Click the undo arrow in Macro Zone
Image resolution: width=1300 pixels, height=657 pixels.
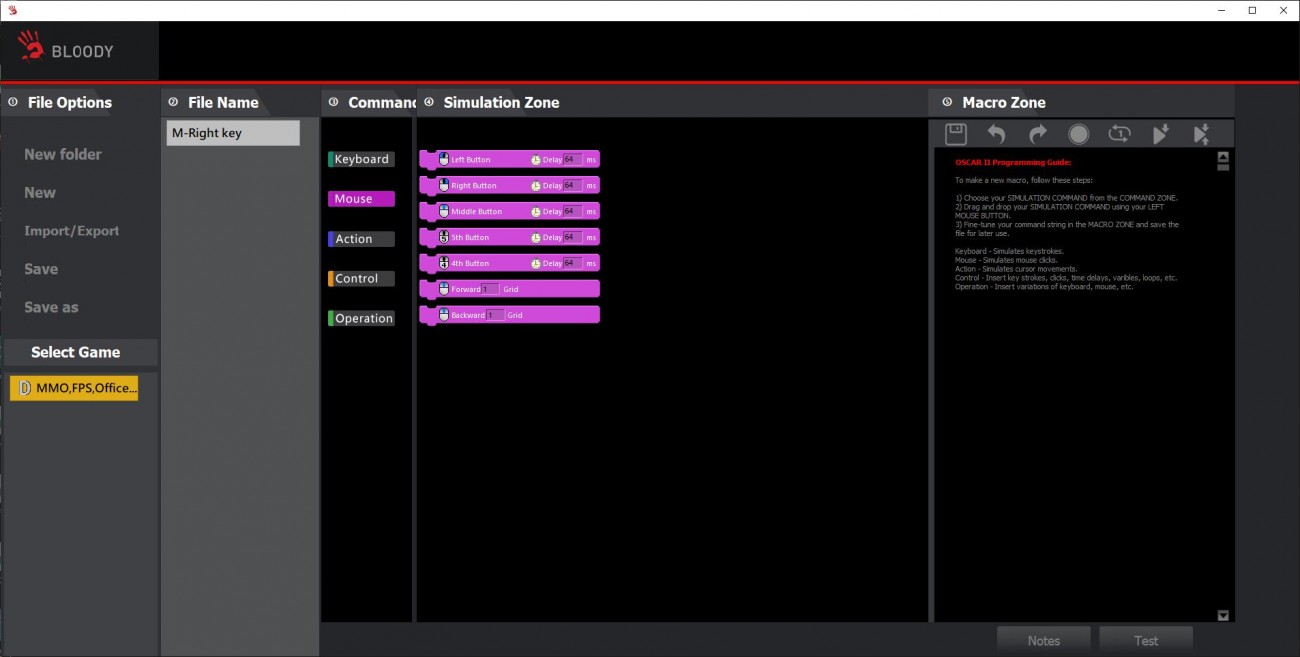pos(996,134)
